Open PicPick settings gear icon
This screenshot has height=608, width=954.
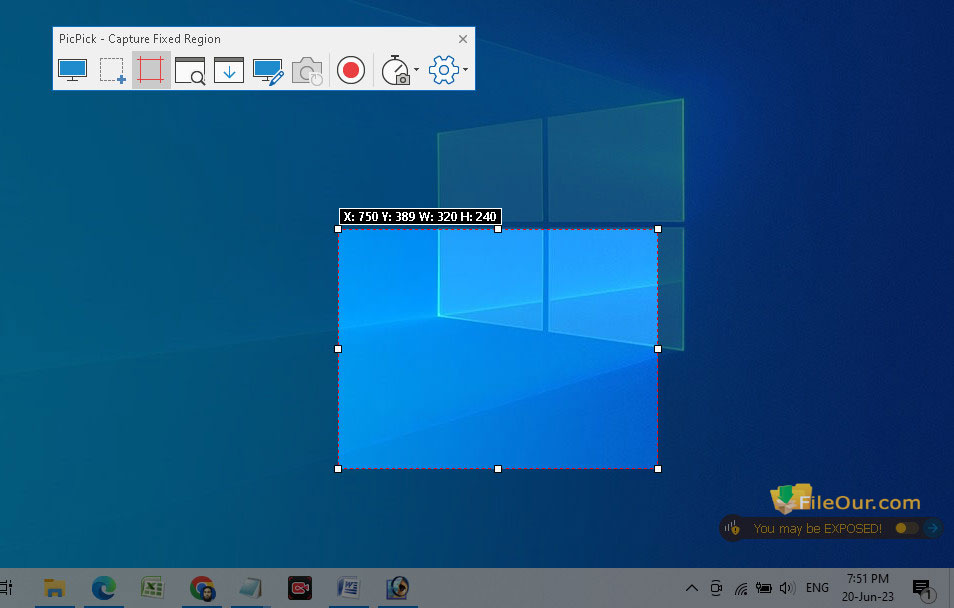[444, 70]
